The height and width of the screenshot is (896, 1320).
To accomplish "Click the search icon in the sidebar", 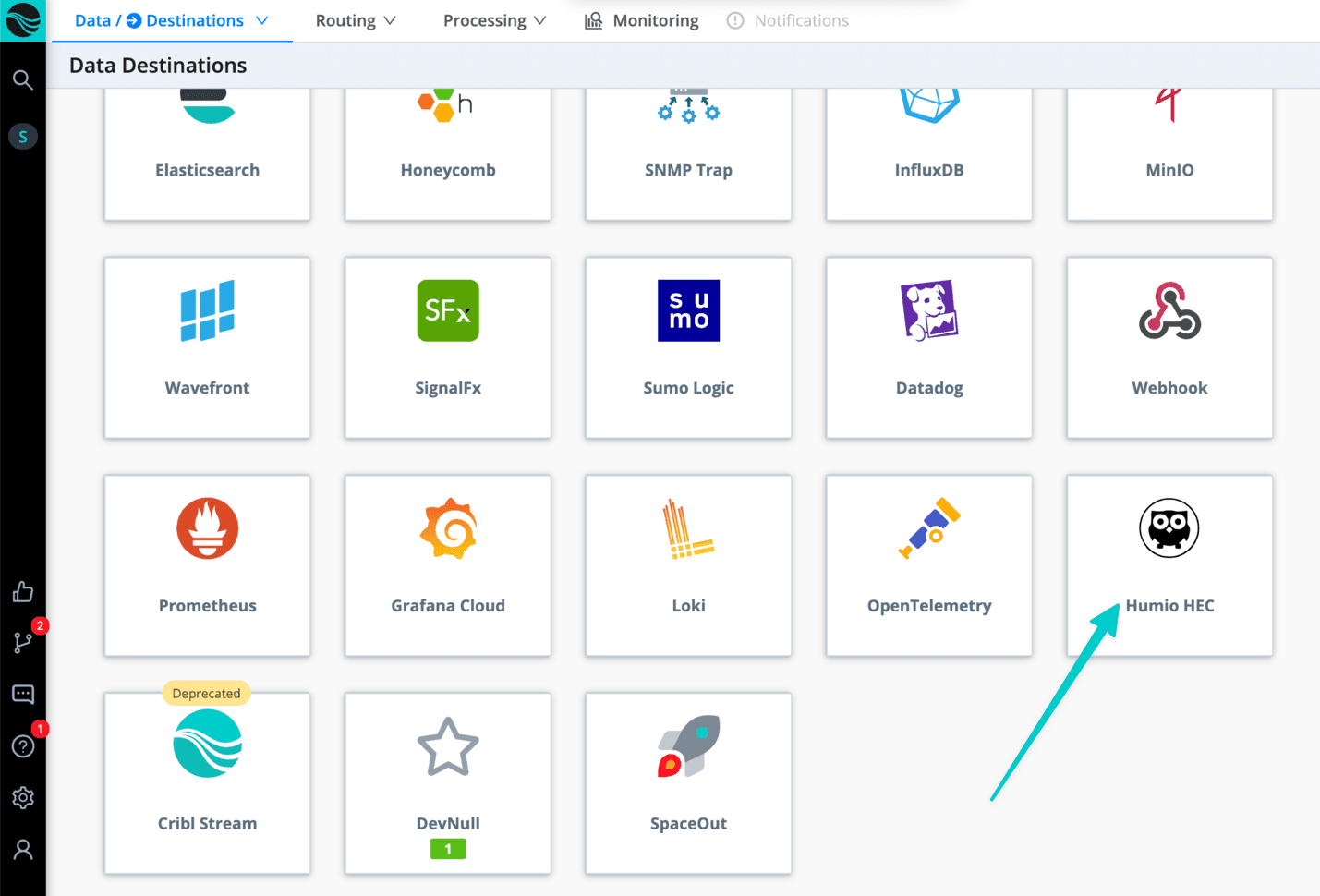I will click(23, 80).
